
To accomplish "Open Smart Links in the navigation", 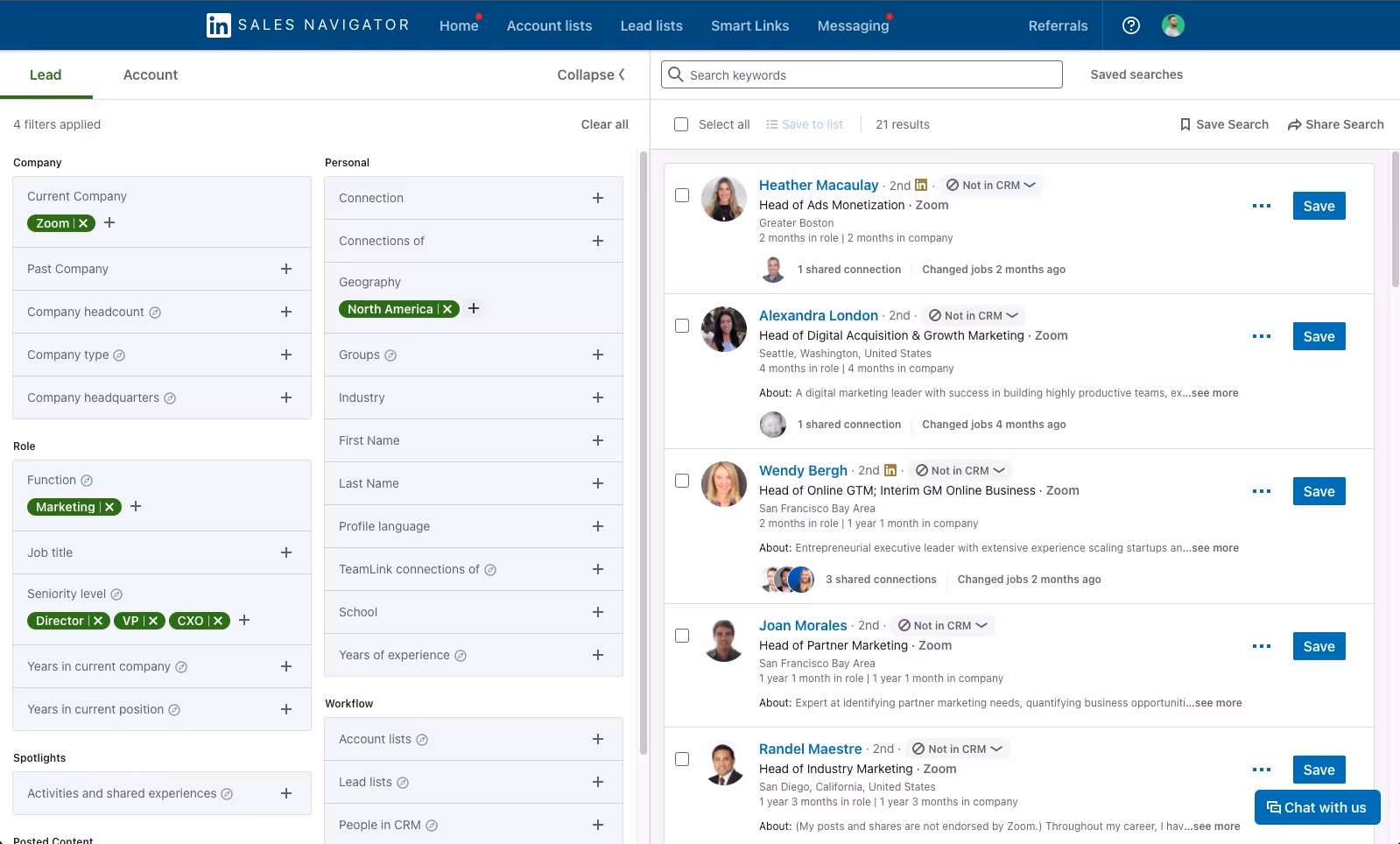I will [x=750, y=25].
